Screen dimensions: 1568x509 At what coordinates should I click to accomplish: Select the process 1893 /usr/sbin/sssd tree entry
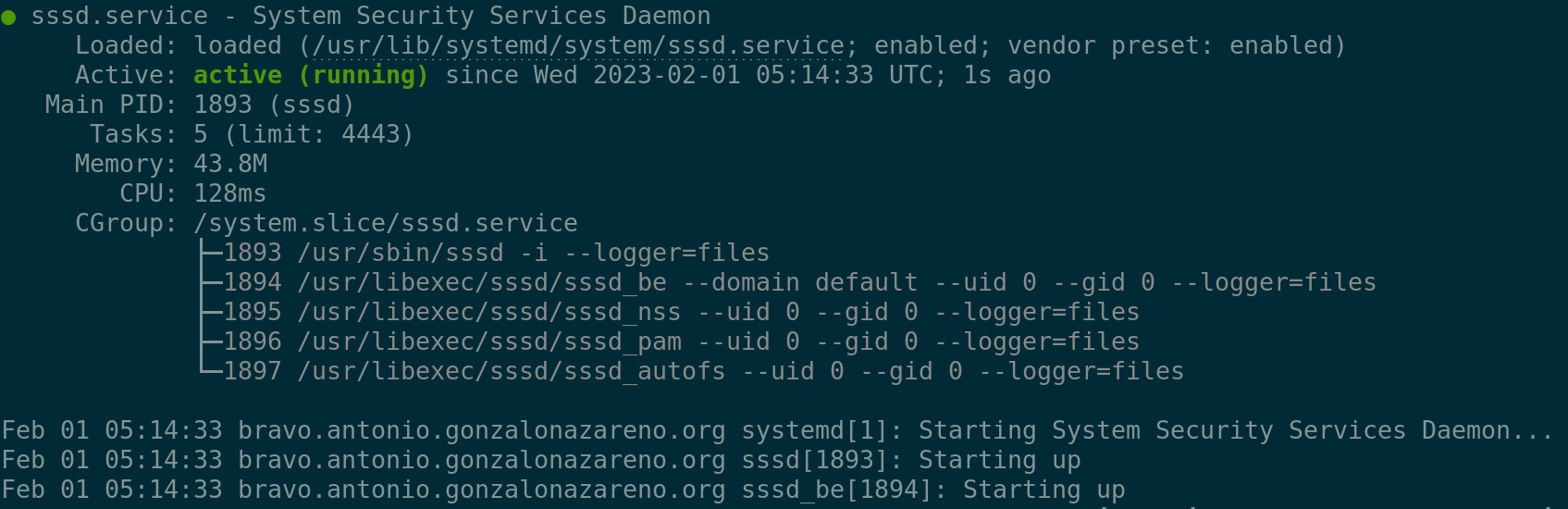click(496, 254)
